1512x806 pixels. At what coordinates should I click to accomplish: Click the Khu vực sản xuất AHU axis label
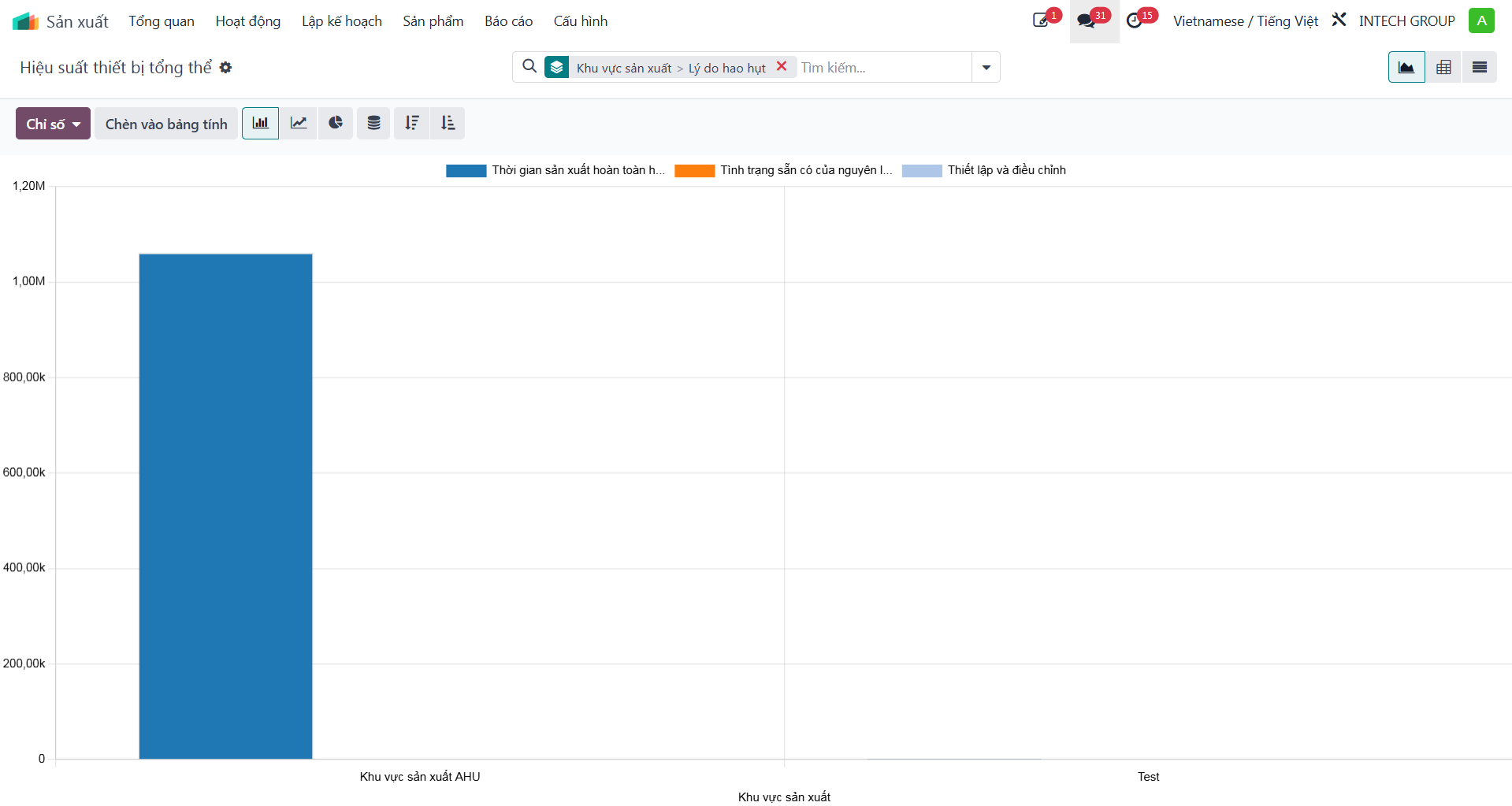(420, 777)
